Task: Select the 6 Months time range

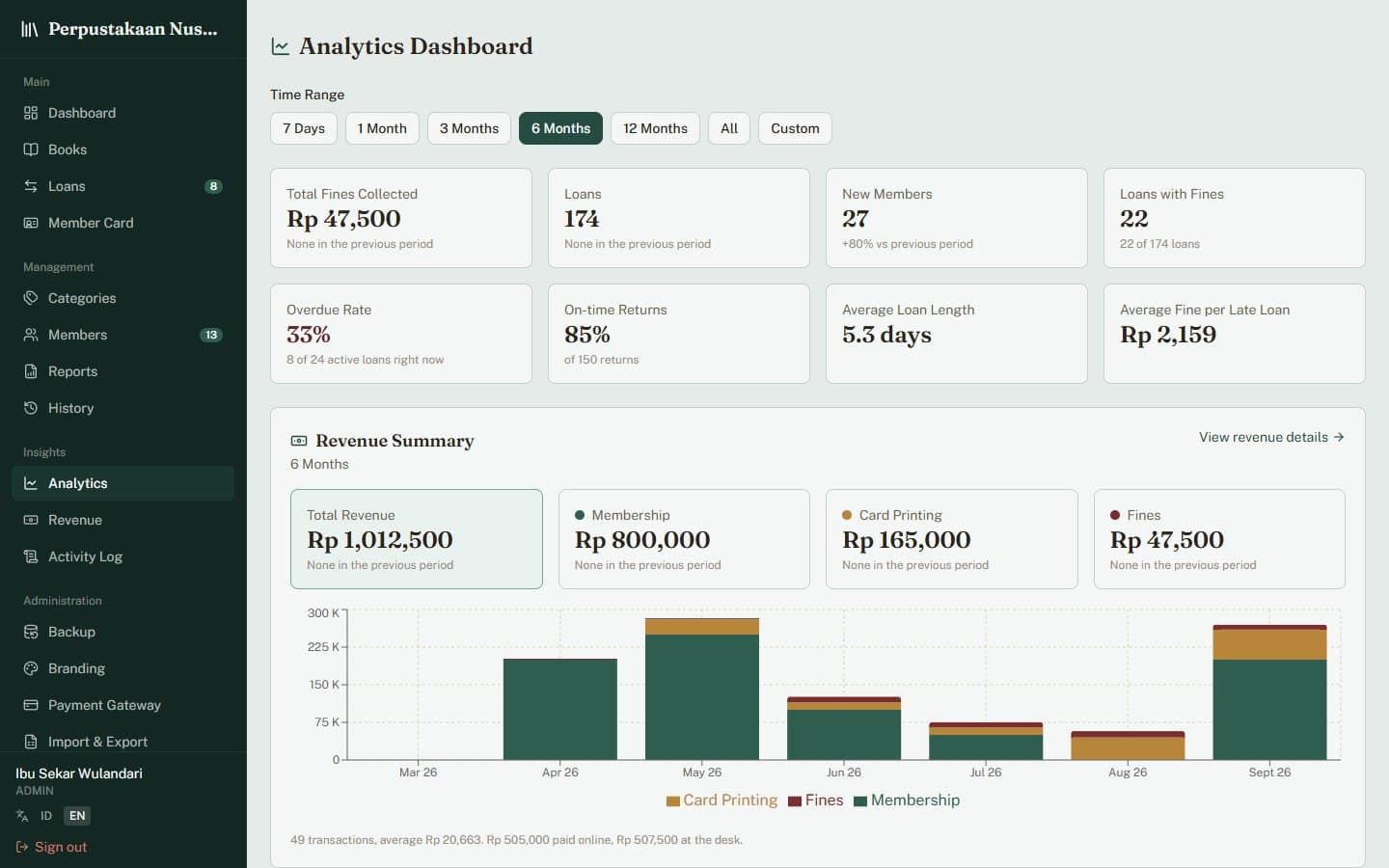Action: [560, 128]
